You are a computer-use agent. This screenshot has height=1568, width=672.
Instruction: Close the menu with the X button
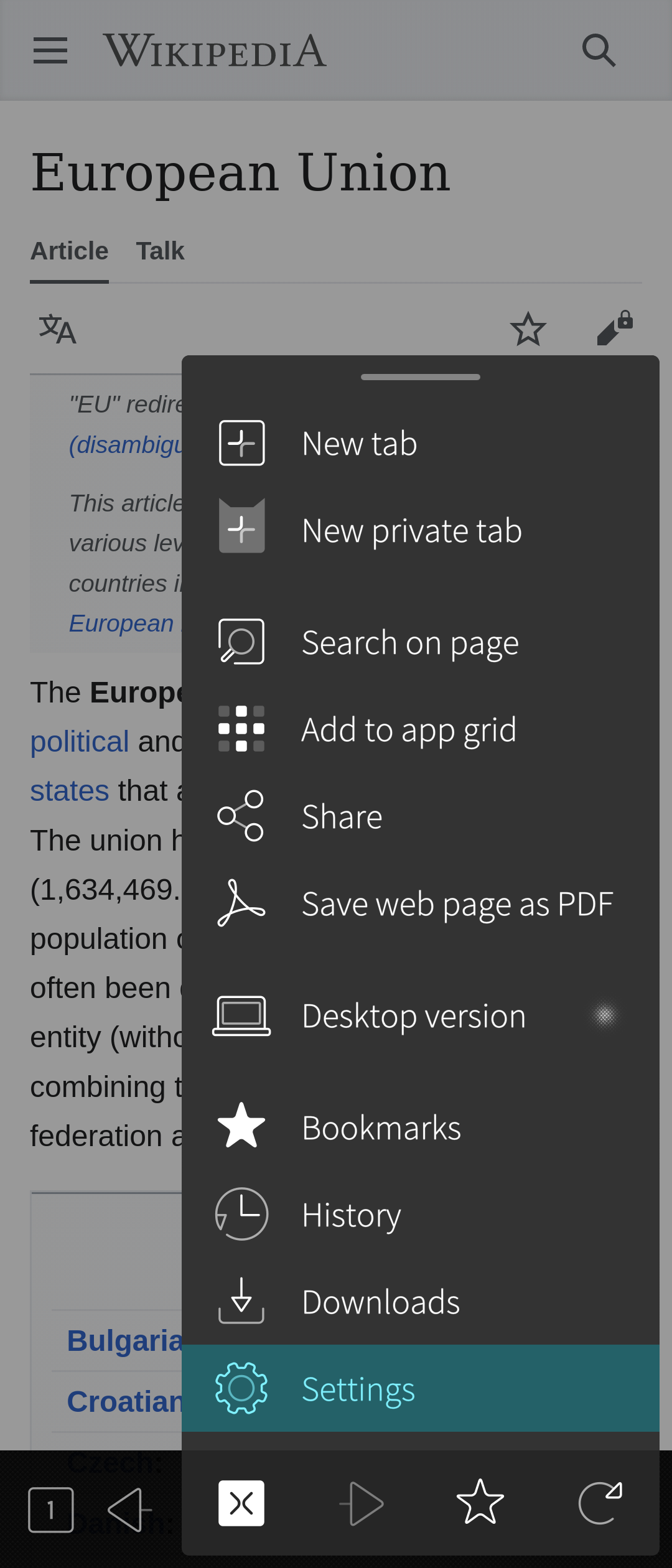[x=241, y=1503]
